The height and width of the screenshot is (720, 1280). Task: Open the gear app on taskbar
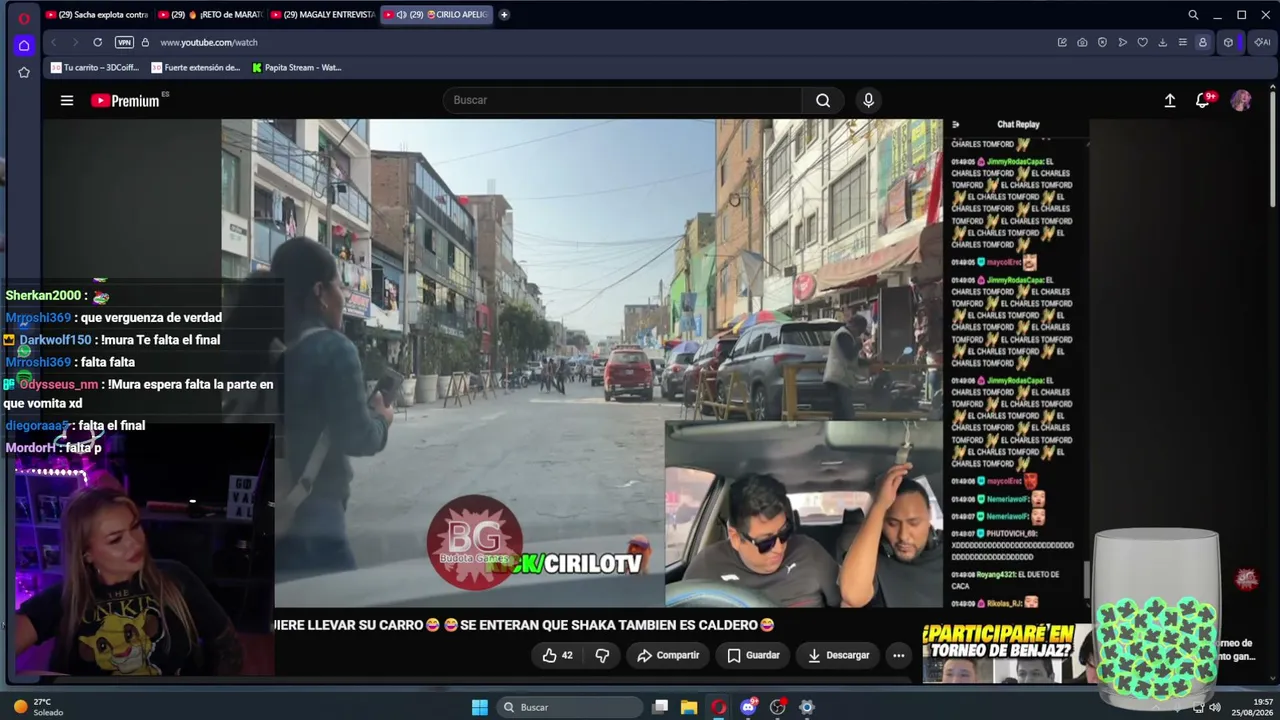click(807, 707)
